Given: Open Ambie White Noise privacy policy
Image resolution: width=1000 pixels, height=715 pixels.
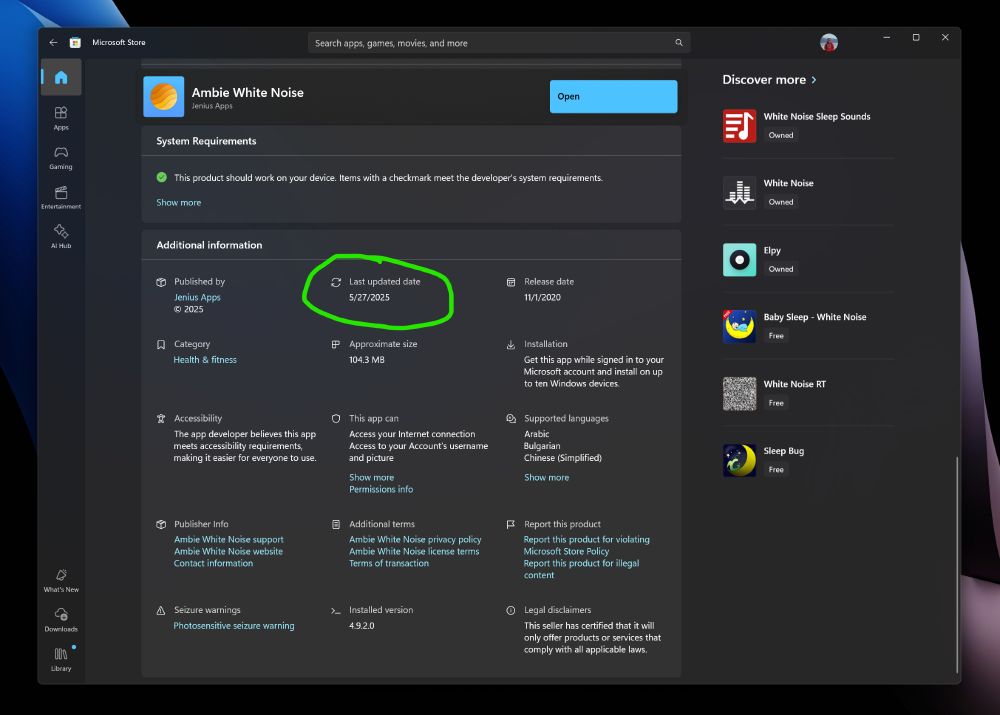Looking at the screenshot, I should tap(415, 540).
